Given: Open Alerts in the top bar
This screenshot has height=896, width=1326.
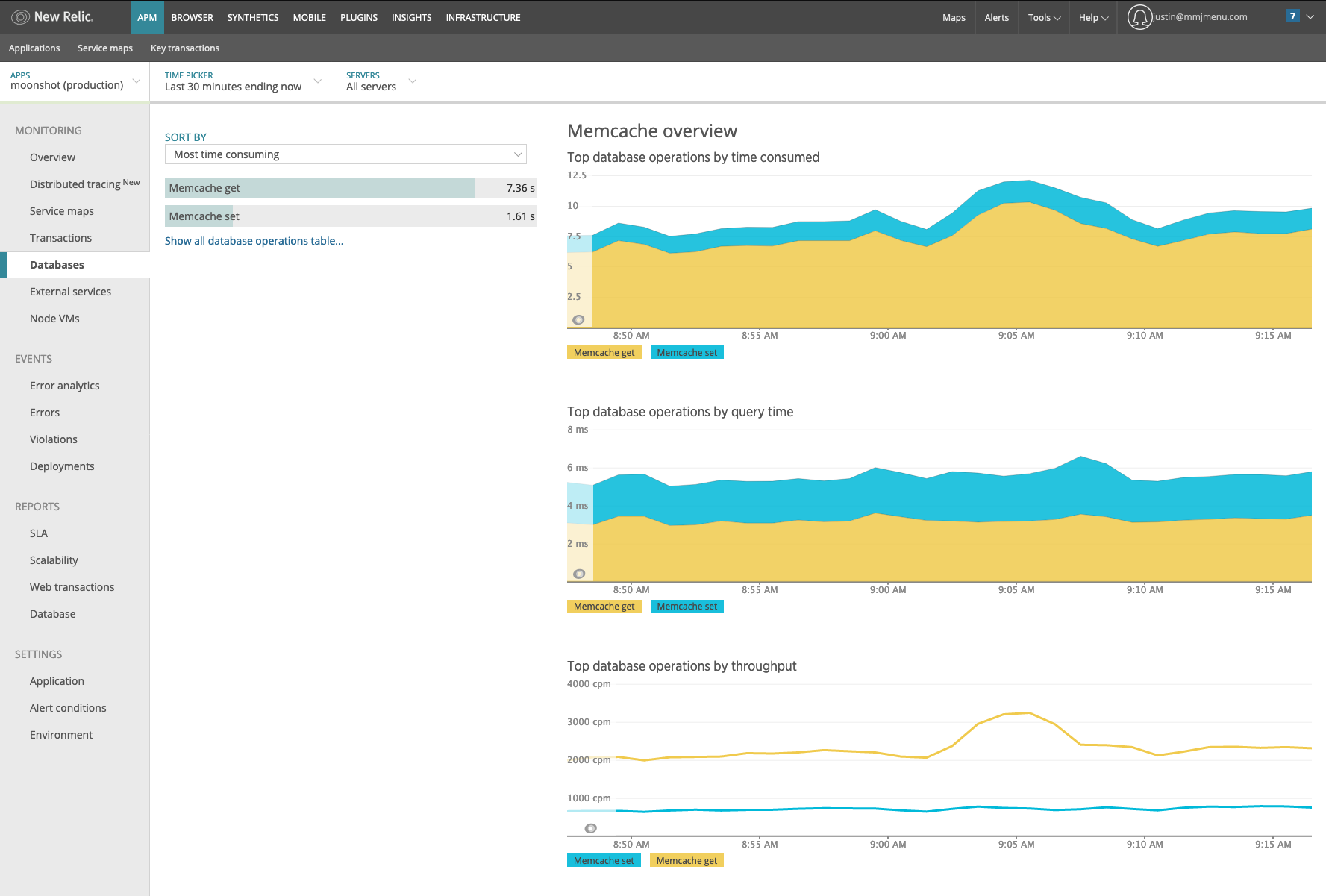Looking at the screenshot, I should [x=996, y=17].
